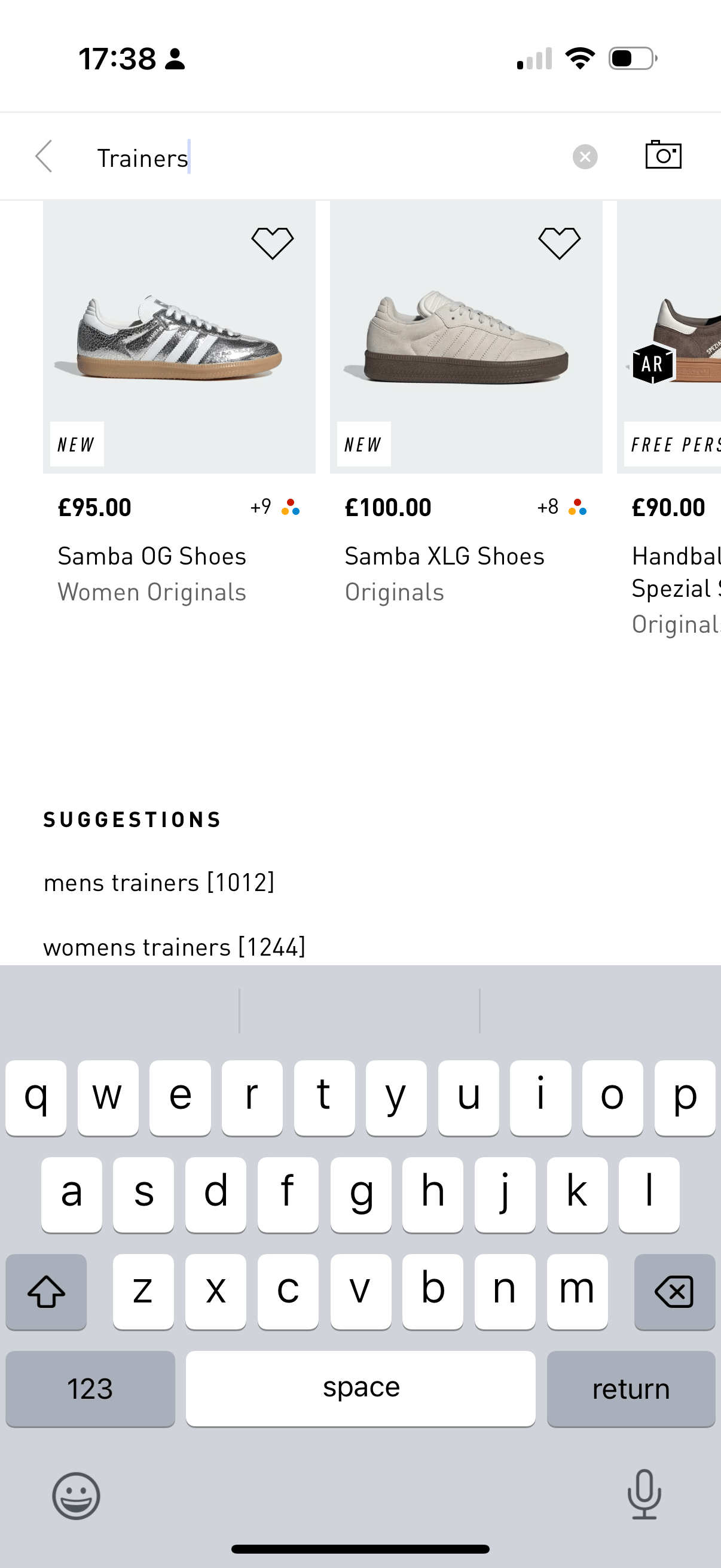Viewport: 721px width, 1568px height.
Task: Switch to the numeric keyboard with 123 key
Action: 90,1389
